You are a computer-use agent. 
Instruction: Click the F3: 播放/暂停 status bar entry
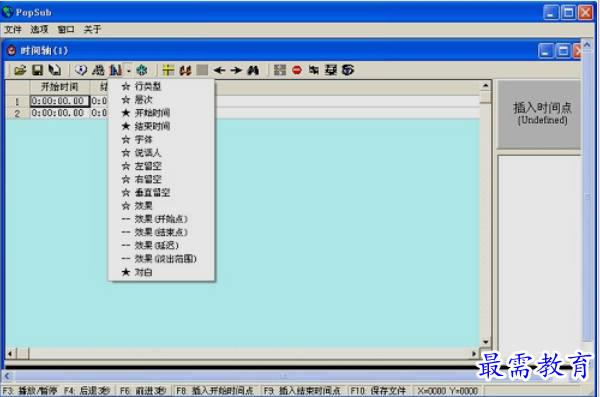tap(30, 391)
